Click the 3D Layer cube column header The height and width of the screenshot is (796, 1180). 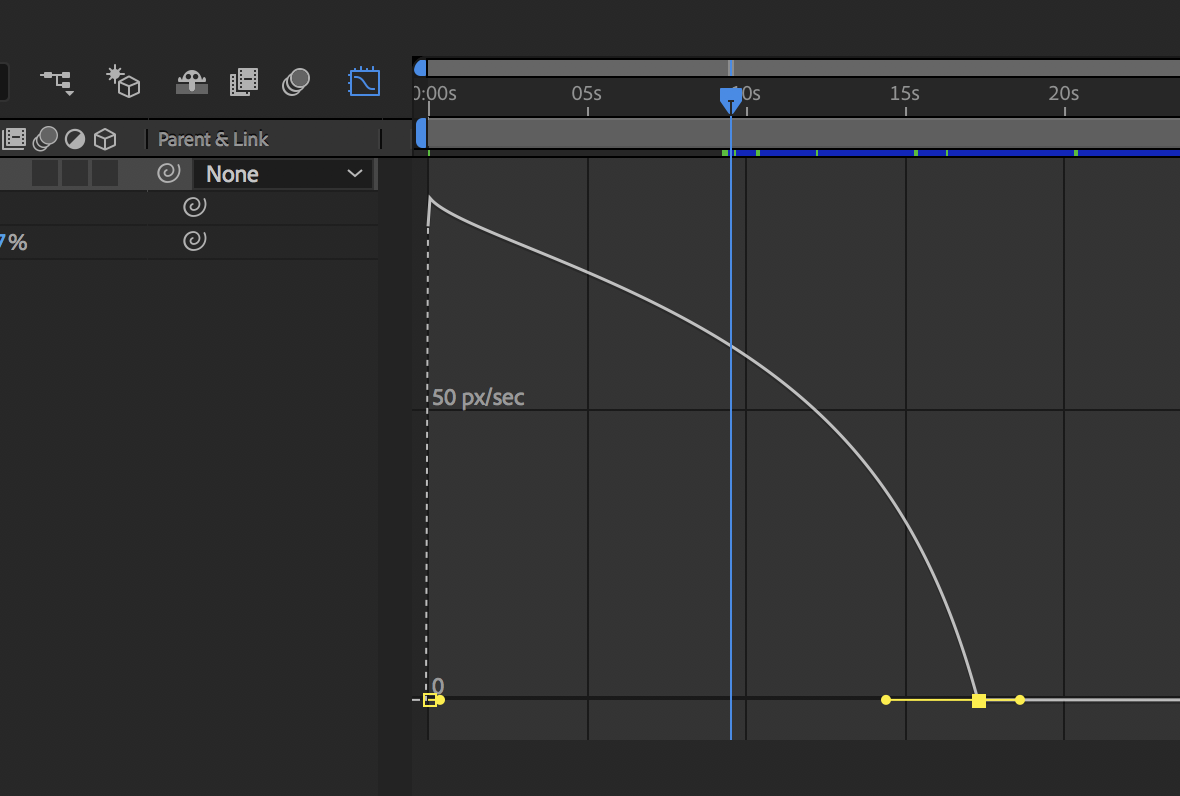tap(105, 139)
